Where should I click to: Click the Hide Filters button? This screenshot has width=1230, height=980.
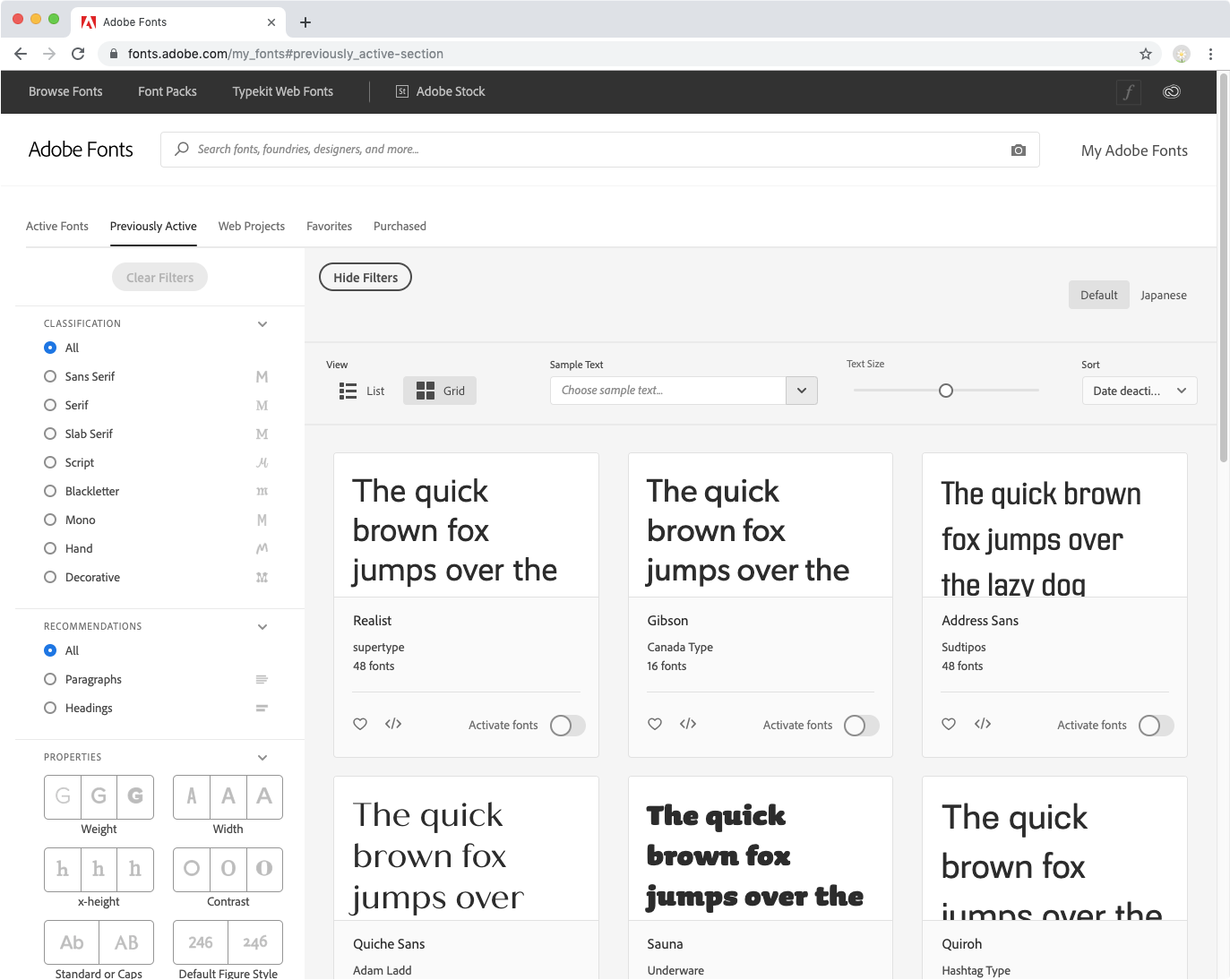[366, 278]
